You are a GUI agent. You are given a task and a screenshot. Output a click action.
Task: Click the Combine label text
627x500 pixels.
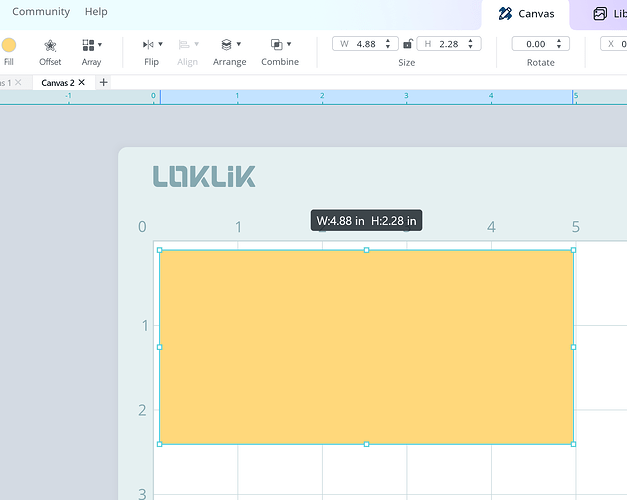pyautogui.click(x=280, y=62)
